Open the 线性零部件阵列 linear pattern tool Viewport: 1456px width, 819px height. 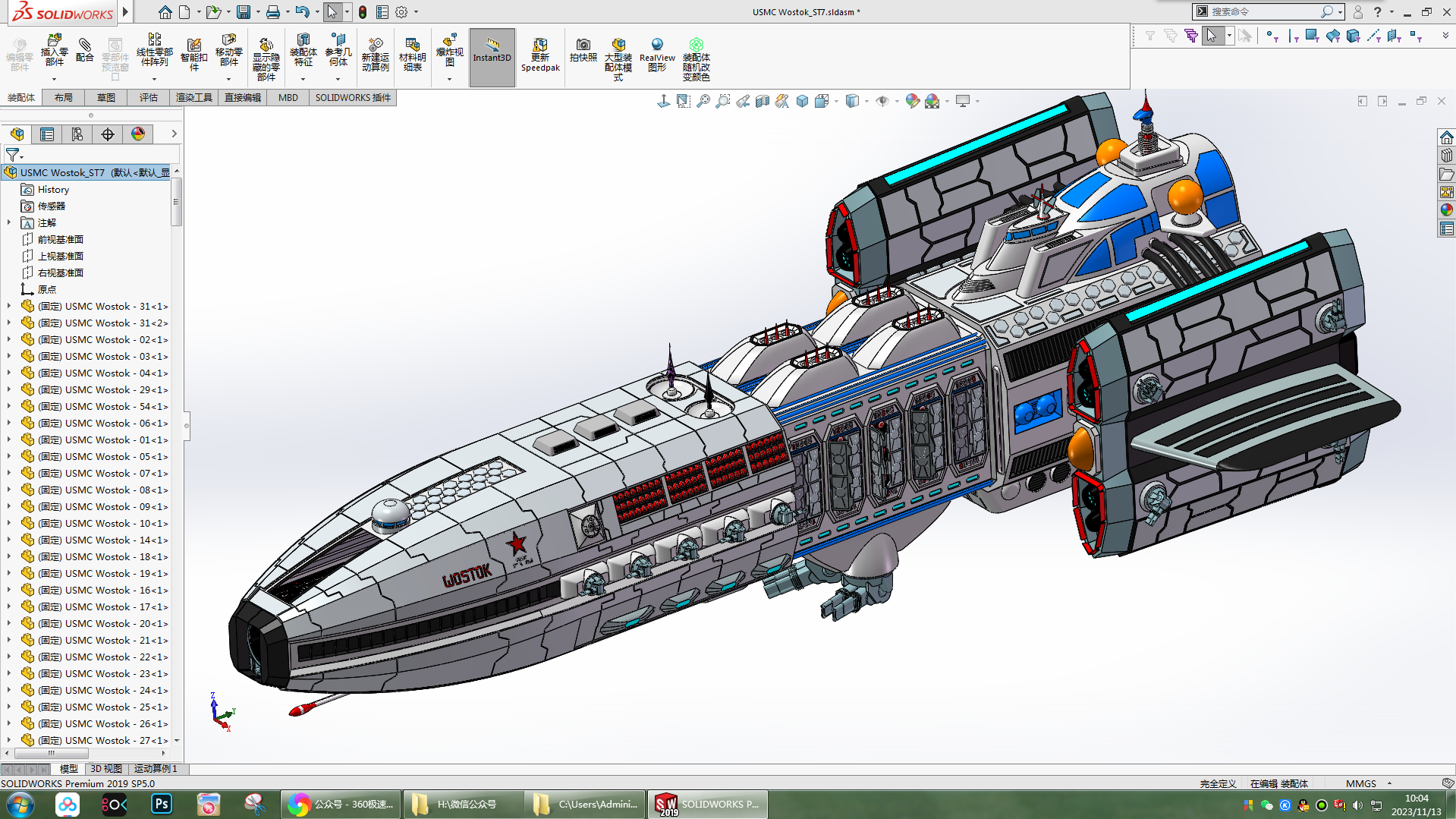pos(154,51)
